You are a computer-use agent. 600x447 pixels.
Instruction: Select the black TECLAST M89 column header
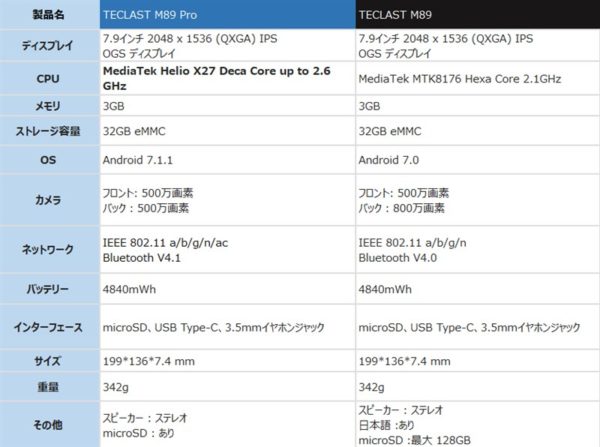pos(478,14)
